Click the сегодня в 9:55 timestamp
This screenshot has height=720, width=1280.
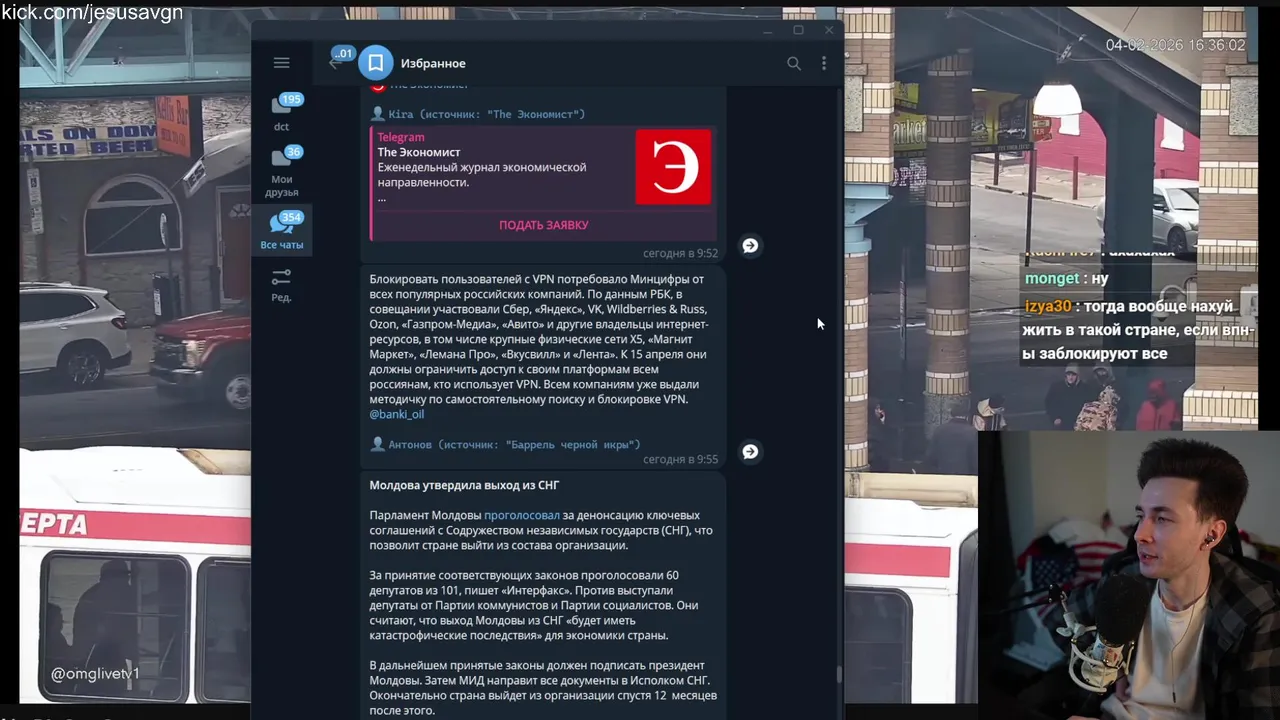(x=680, y=460)
